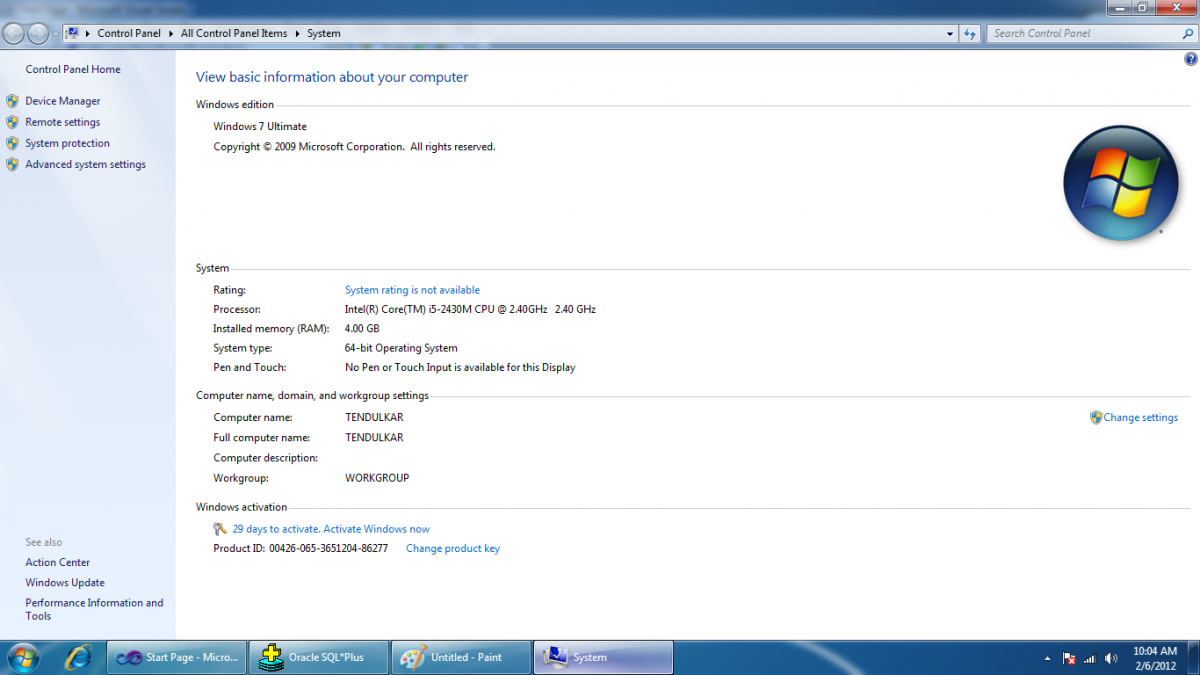
Task: Switch to Untitled - Paint taskbar window
Action: 461,657
